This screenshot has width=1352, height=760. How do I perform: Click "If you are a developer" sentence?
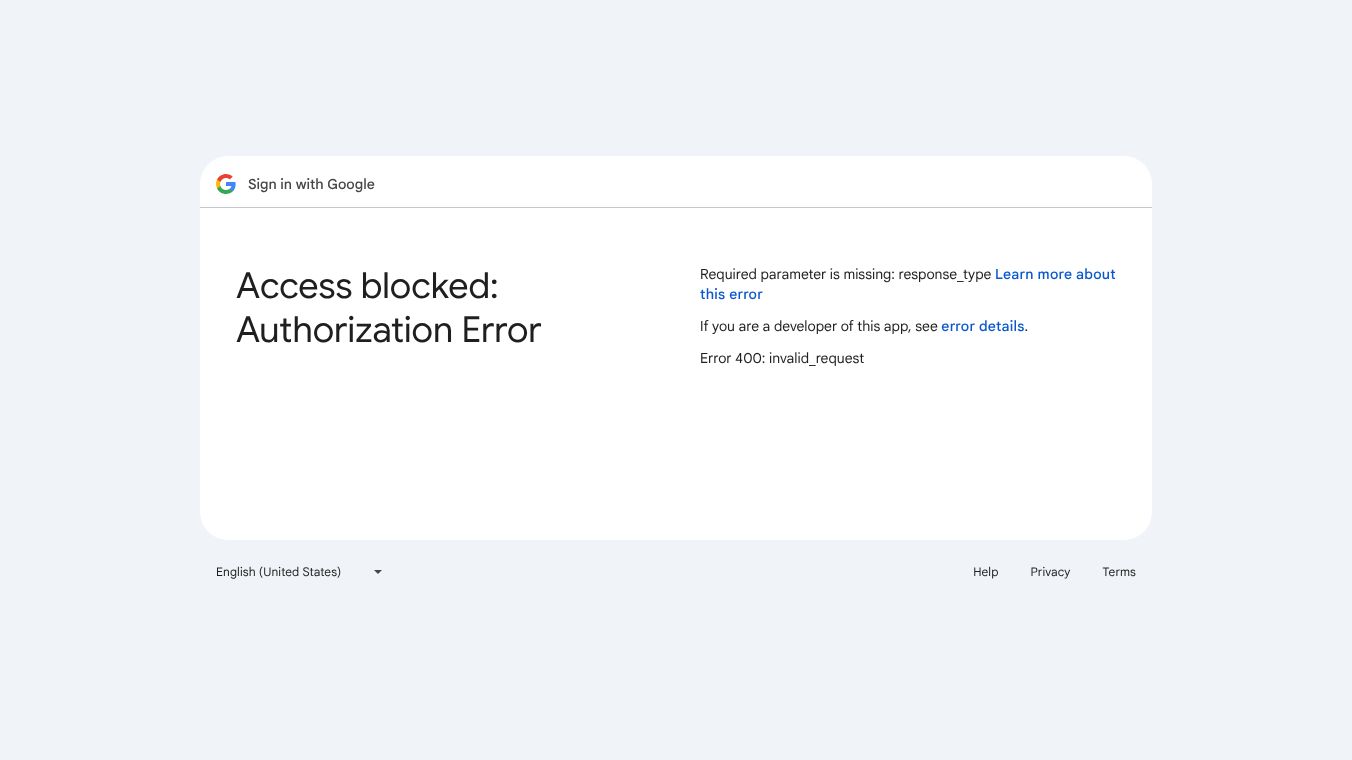click(819, 326)
